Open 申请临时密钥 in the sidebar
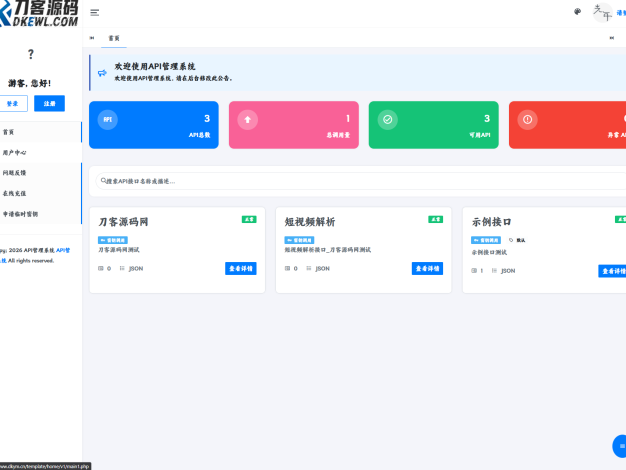Screen dimensions: 626x470 point(41,214)
